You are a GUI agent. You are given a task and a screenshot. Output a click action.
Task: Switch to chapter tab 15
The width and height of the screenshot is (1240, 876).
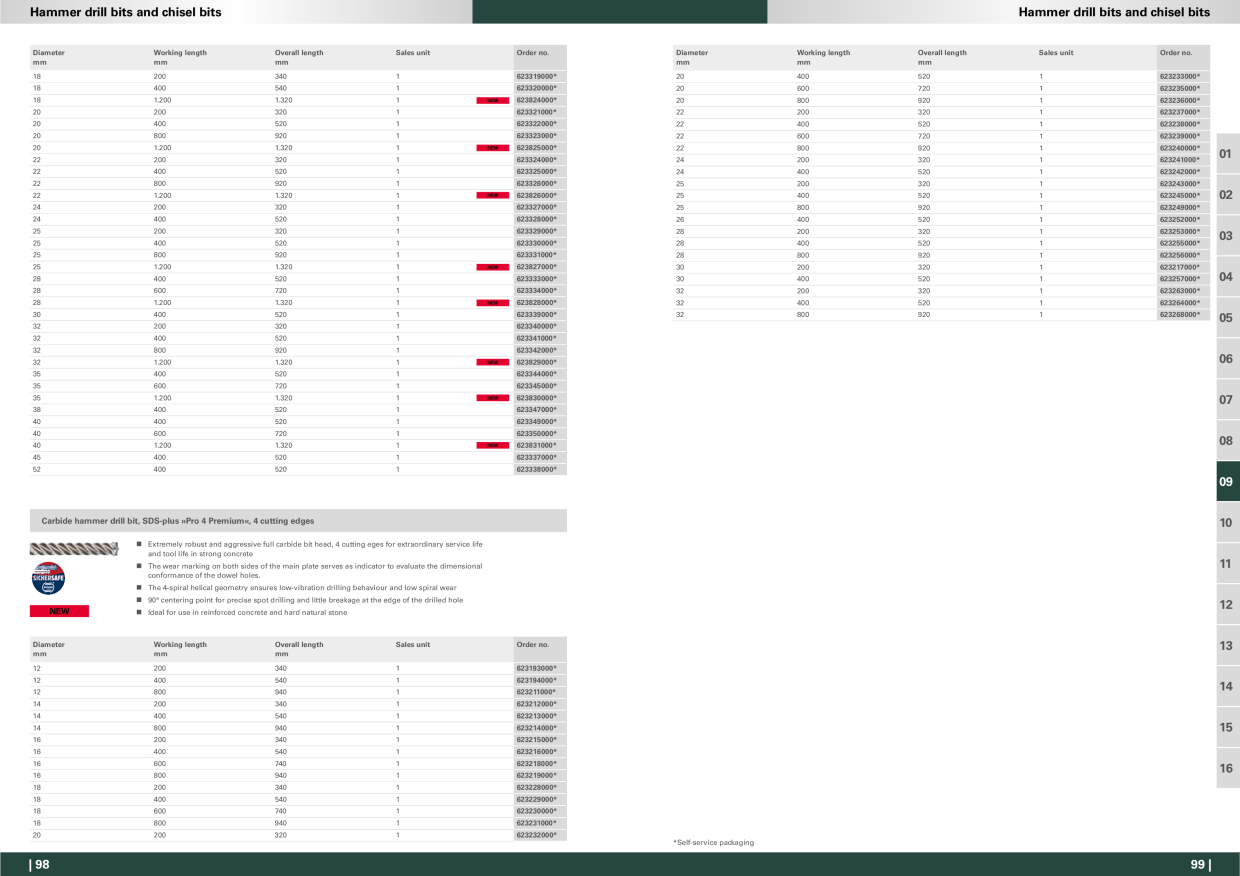[1226, 728]
